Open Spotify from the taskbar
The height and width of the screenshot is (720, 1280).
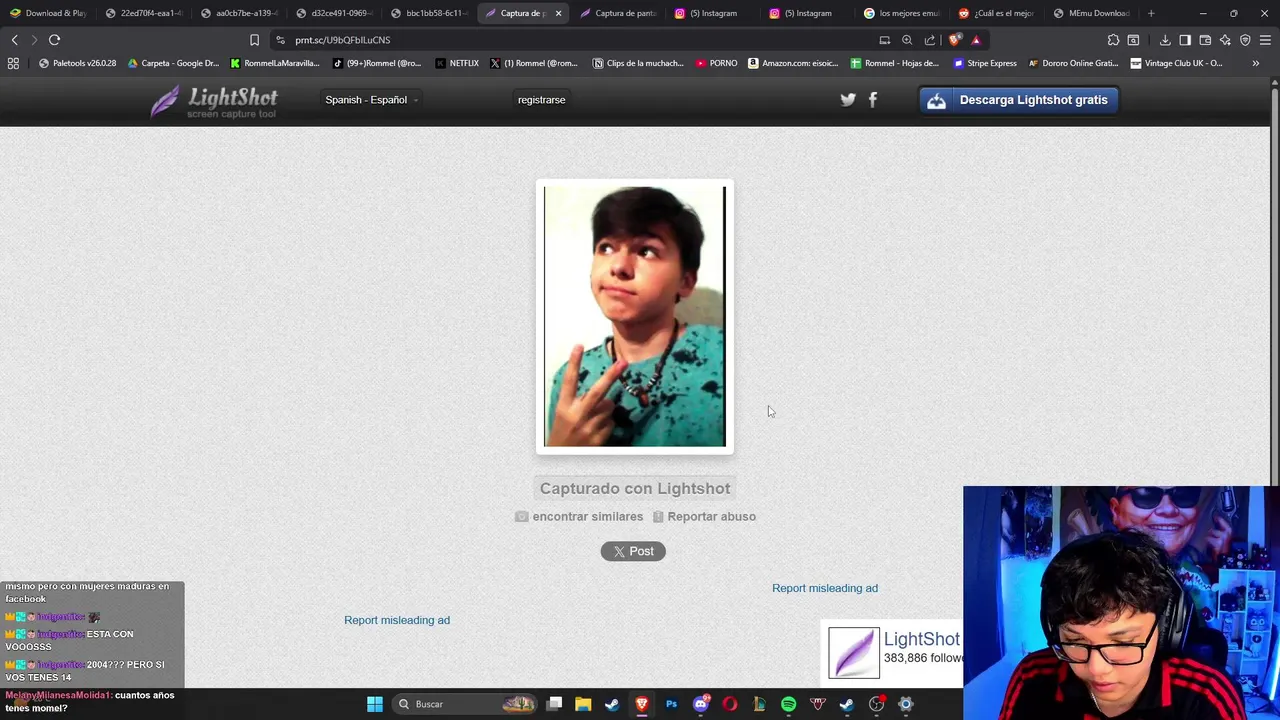pyautogui.click(x=788, y=704)
